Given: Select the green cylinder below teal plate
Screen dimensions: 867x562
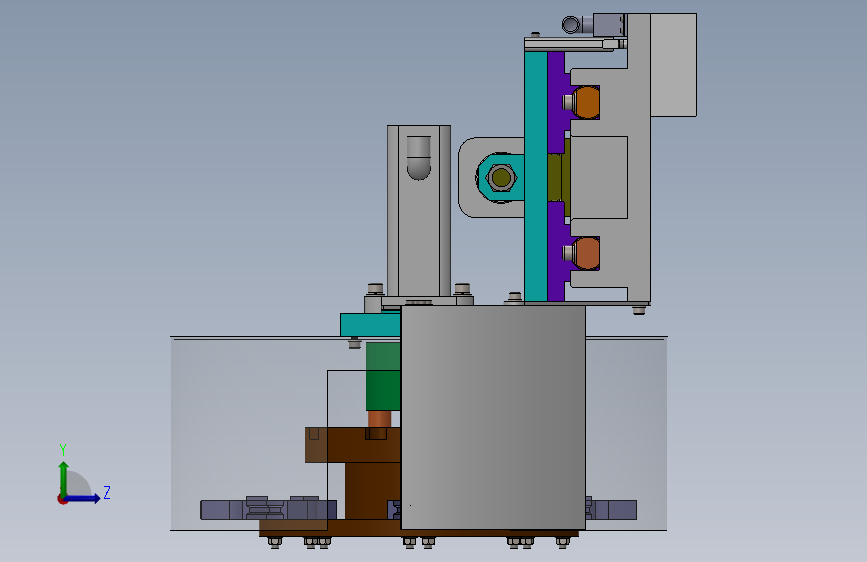Looking at the screenshot, I should (x=383, y=376).
